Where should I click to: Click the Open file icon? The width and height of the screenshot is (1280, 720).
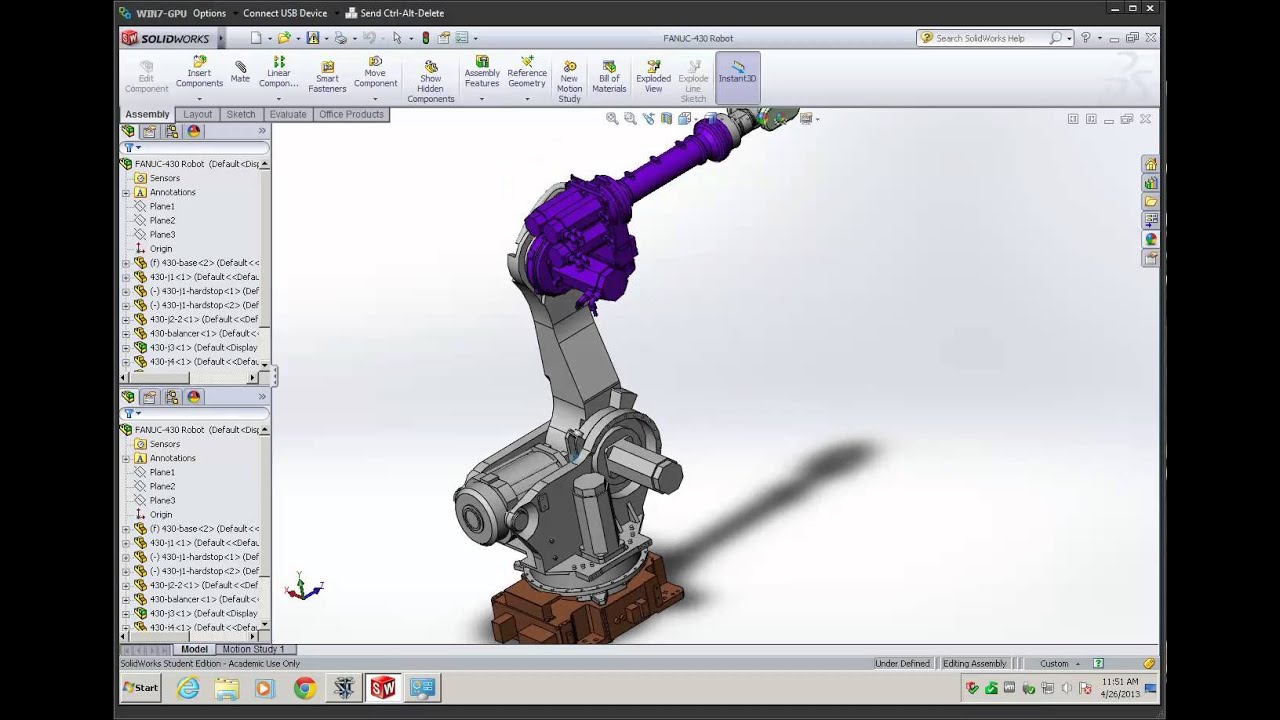click(284, 38)
